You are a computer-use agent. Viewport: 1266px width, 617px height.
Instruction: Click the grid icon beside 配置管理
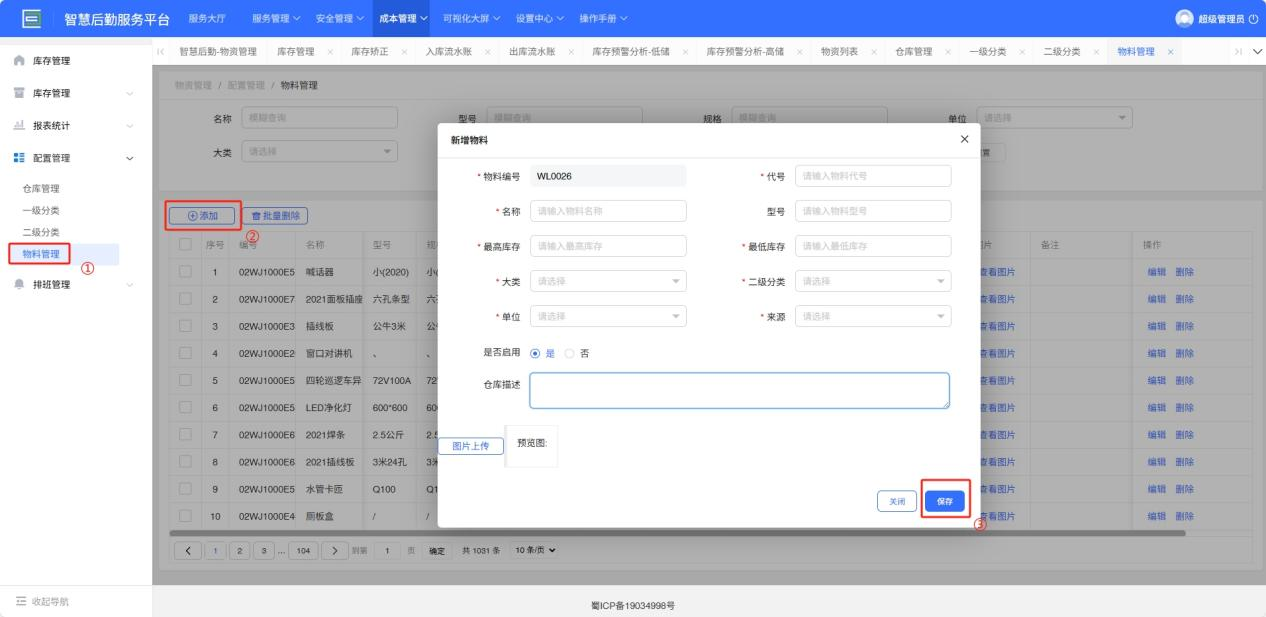pos(20,157)
